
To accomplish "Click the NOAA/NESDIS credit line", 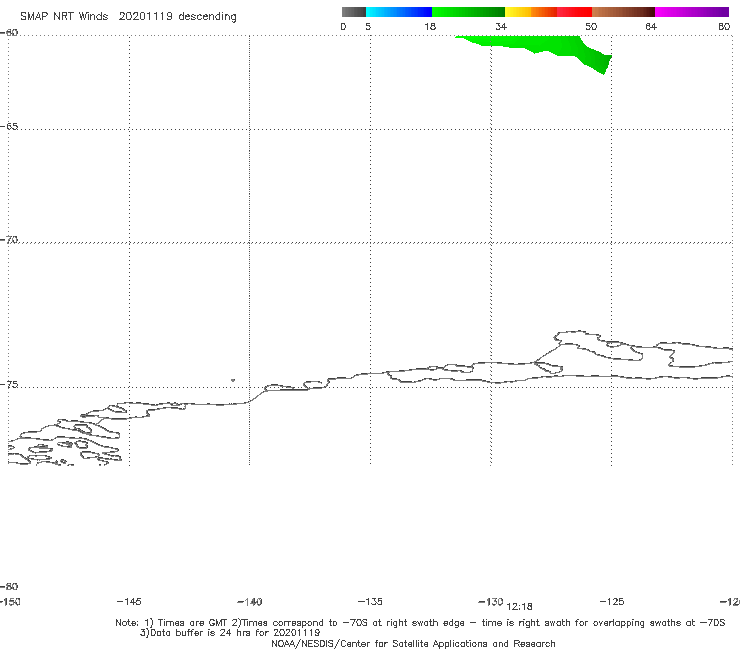I will [413, 643].
